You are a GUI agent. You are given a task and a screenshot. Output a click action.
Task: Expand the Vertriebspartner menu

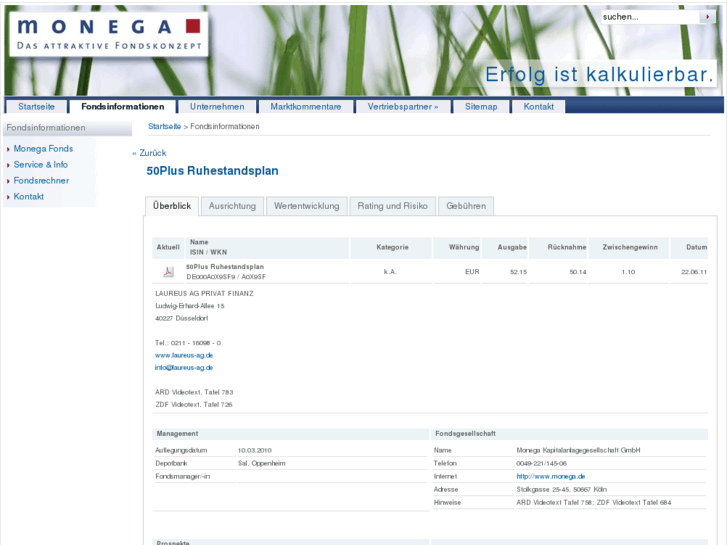(402, 107)
